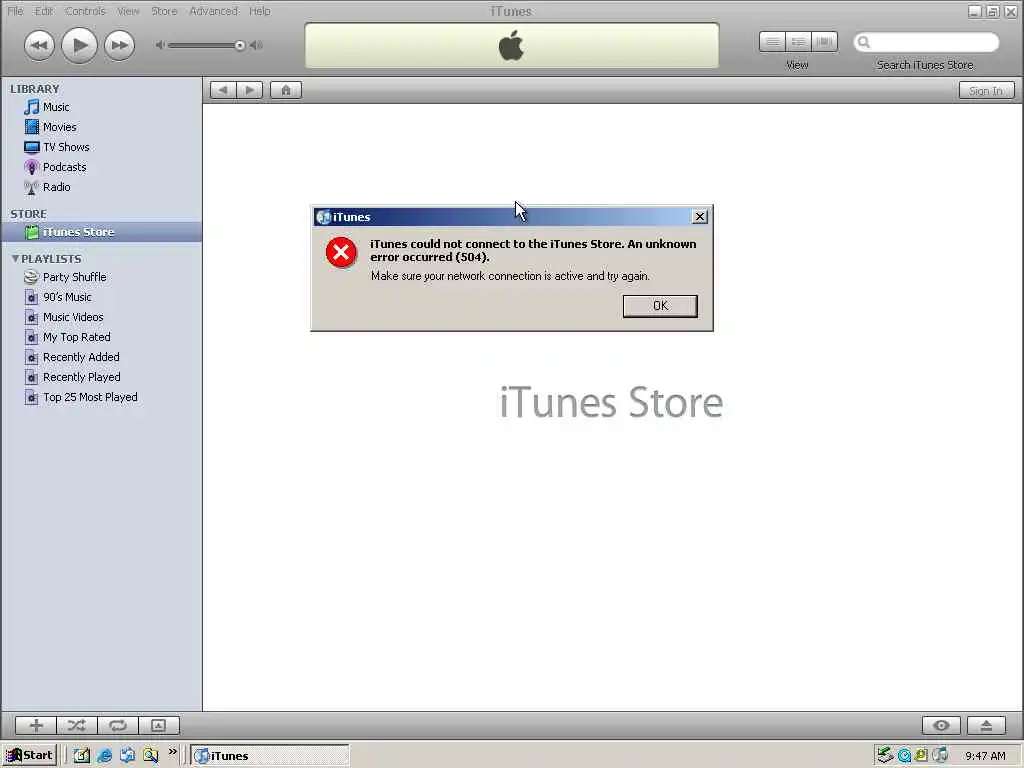
Task: Click the Rewind/Previous track button
Action: (39, 45)
